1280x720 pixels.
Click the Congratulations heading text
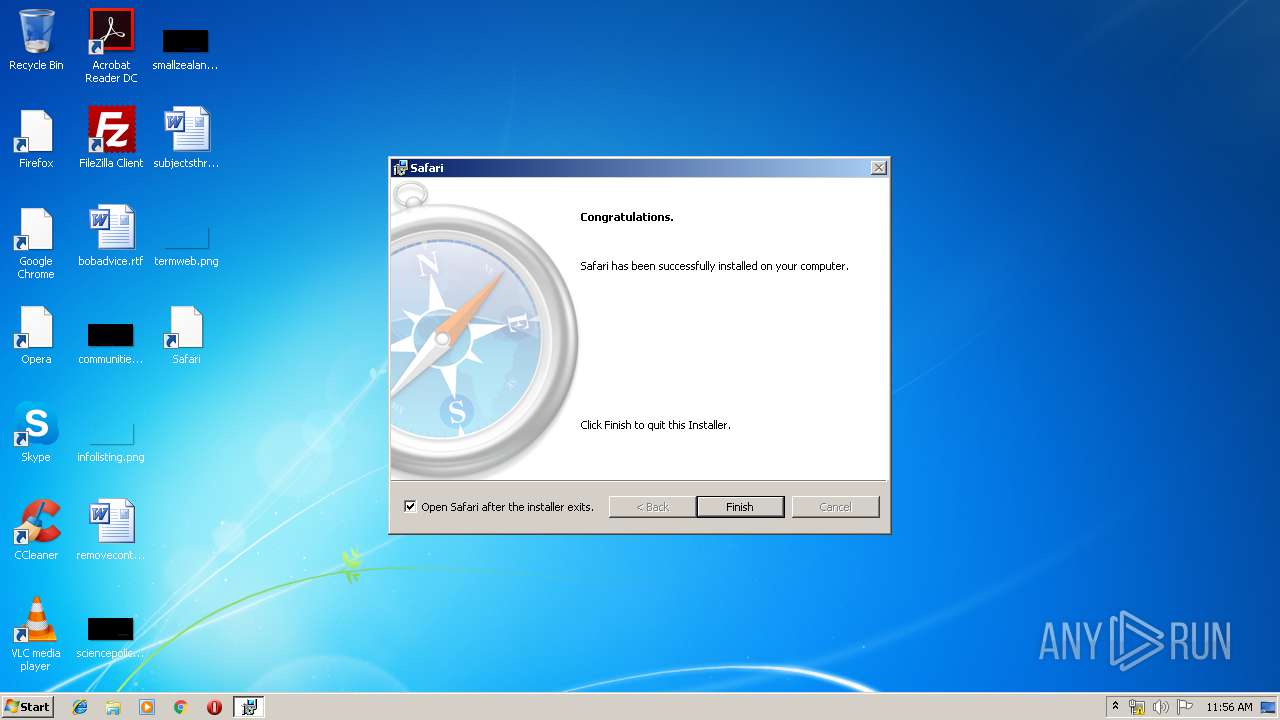[x=627, y=217]
